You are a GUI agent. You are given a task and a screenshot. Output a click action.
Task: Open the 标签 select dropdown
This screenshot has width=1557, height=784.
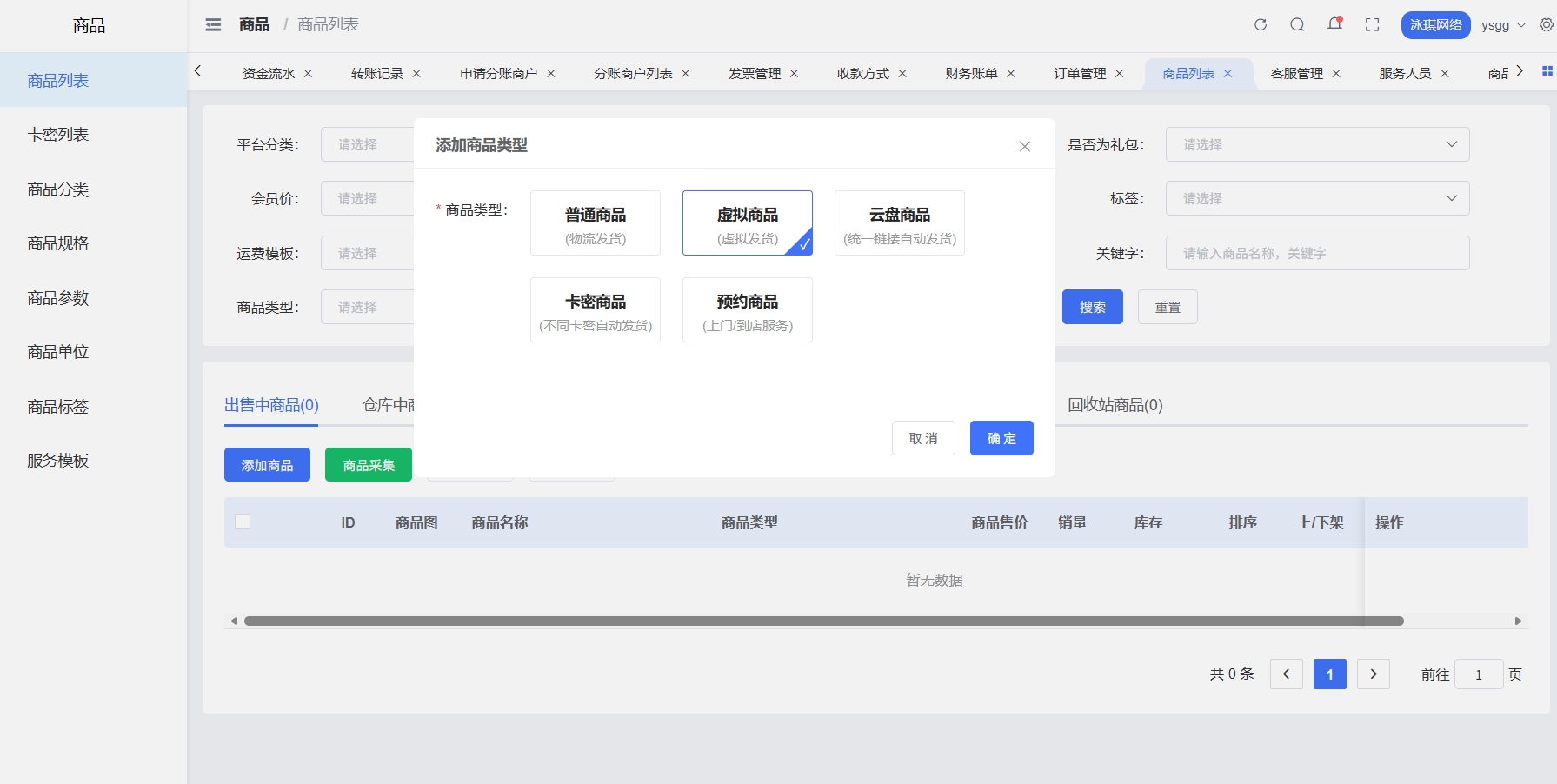(x=1317, y=198)
